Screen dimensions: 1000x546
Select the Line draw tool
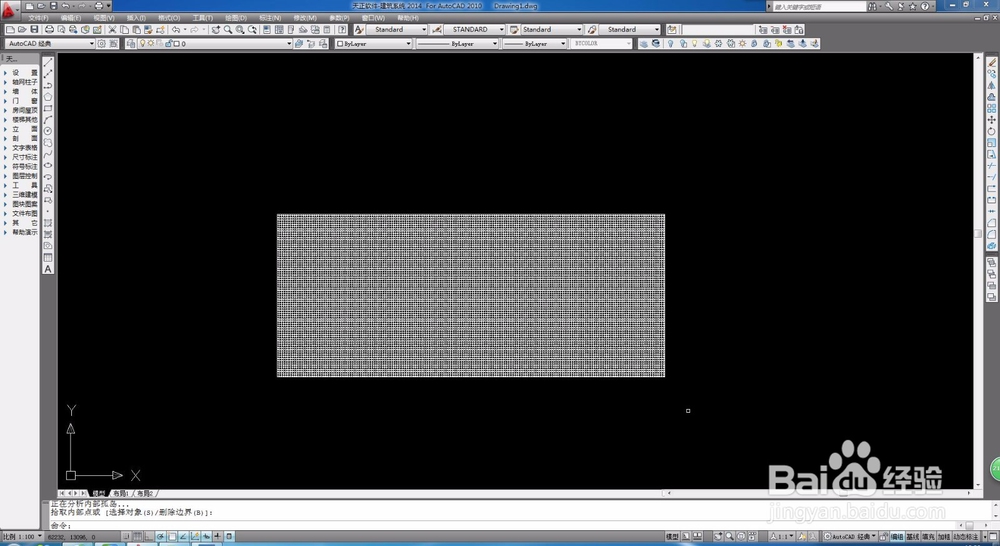click(x=48, y=62)
